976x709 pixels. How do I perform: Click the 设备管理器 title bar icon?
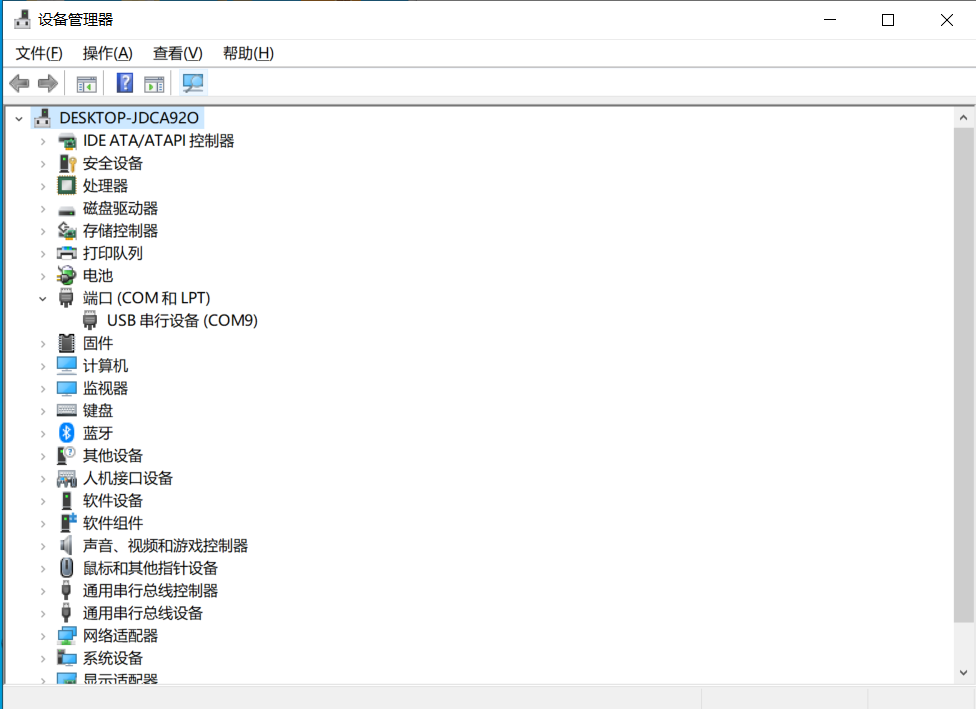pyautogui.click(x=22, y=19)
